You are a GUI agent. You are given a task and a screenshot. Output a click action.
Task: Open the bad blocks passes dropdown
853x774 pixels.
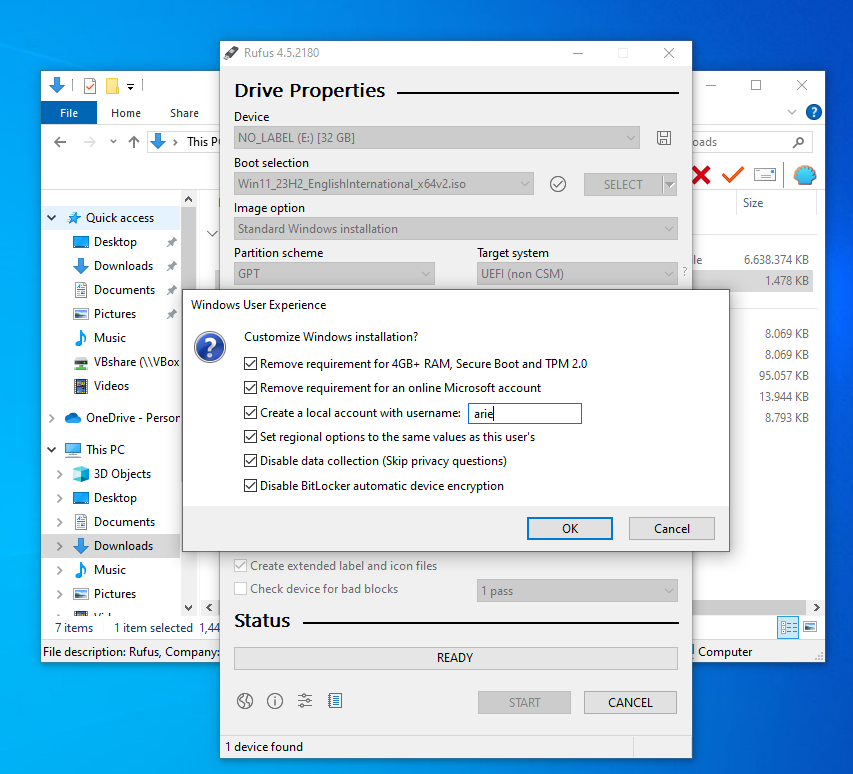click(x=577, y=591)
